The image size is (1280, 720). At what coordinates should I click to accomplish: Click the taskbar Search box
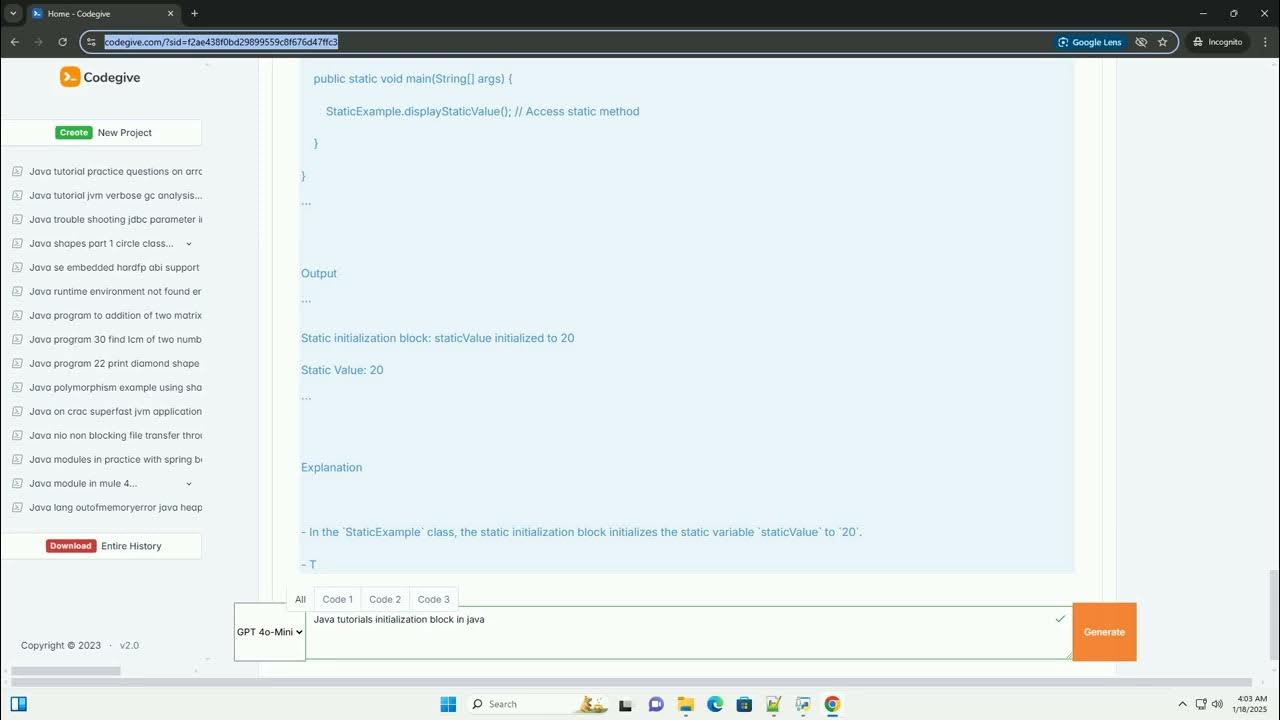537,704
